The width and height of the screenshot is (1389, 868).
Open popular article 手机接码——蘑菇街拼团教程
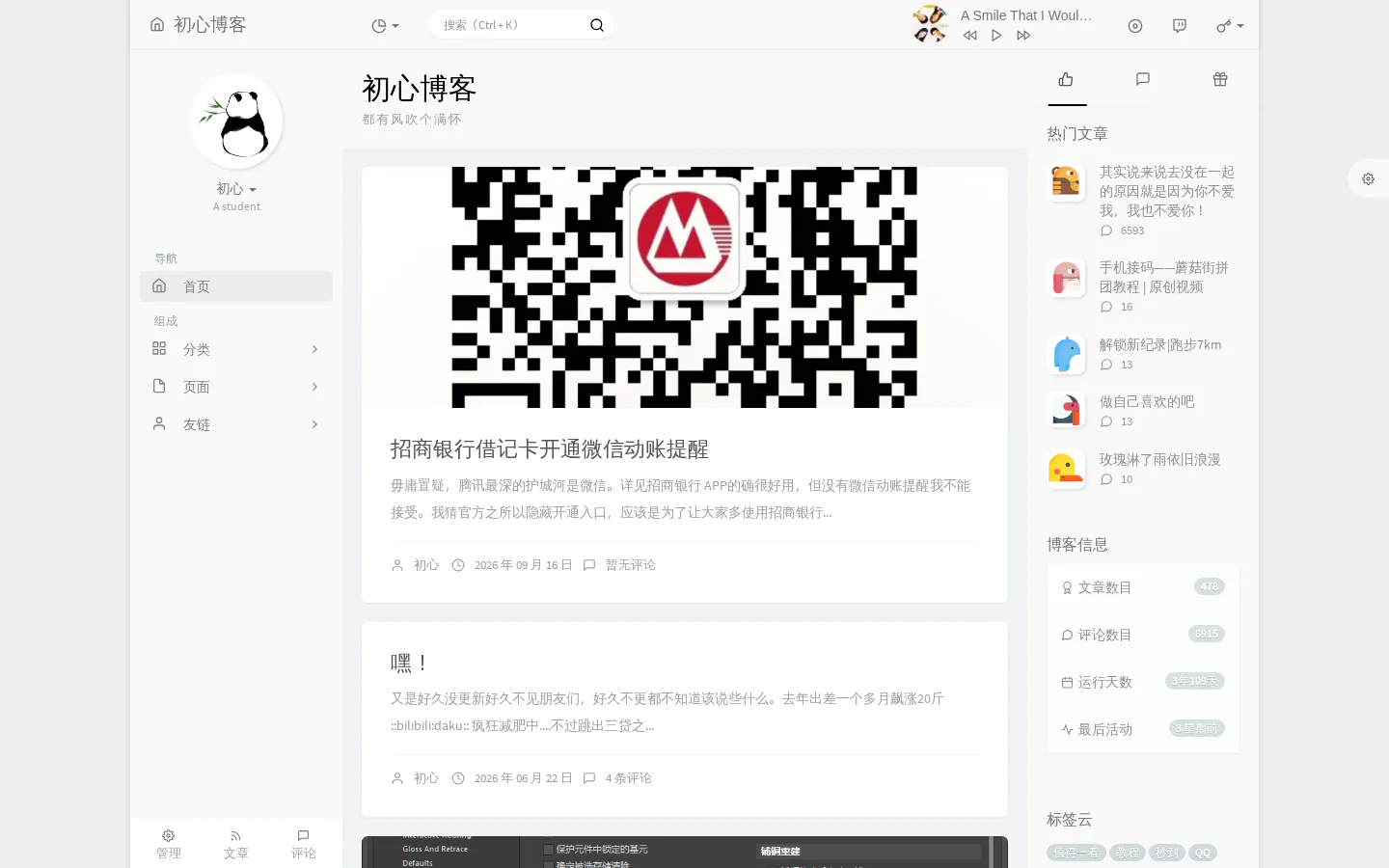[x=1164, y=277]
